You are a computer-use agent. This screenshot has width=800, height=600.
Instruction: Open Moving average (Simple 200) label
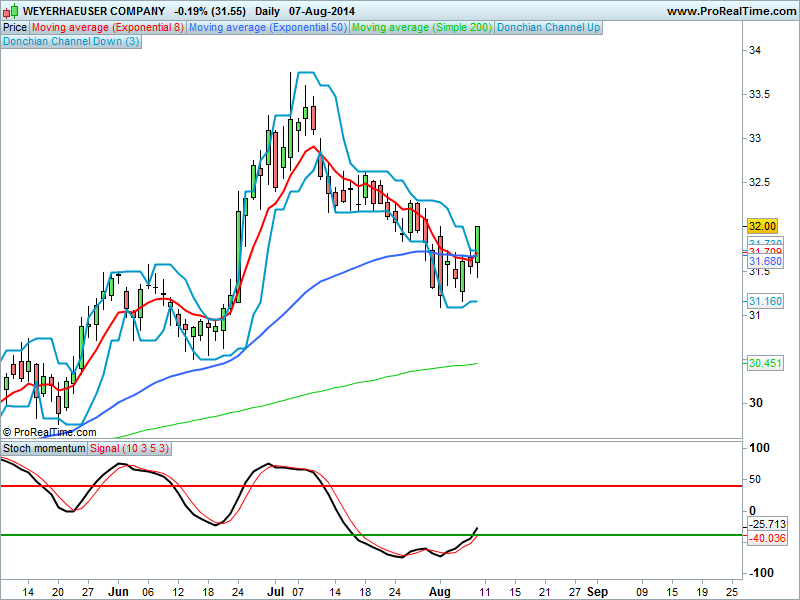(422, 28)
